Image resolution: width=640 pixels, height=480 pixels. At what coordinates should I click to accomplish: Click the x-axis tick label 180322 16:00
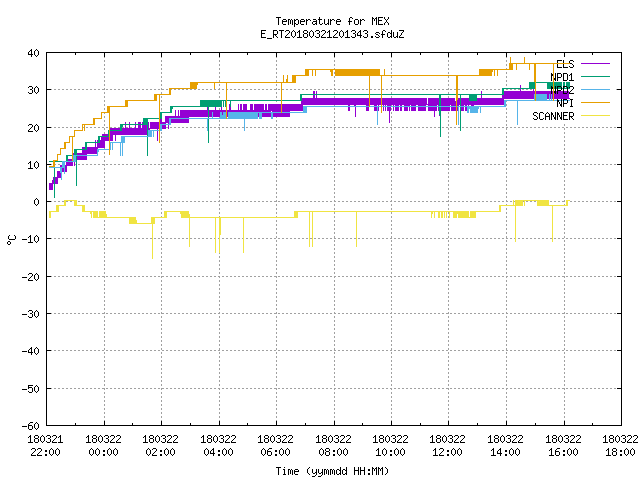(x=564, y=446)
